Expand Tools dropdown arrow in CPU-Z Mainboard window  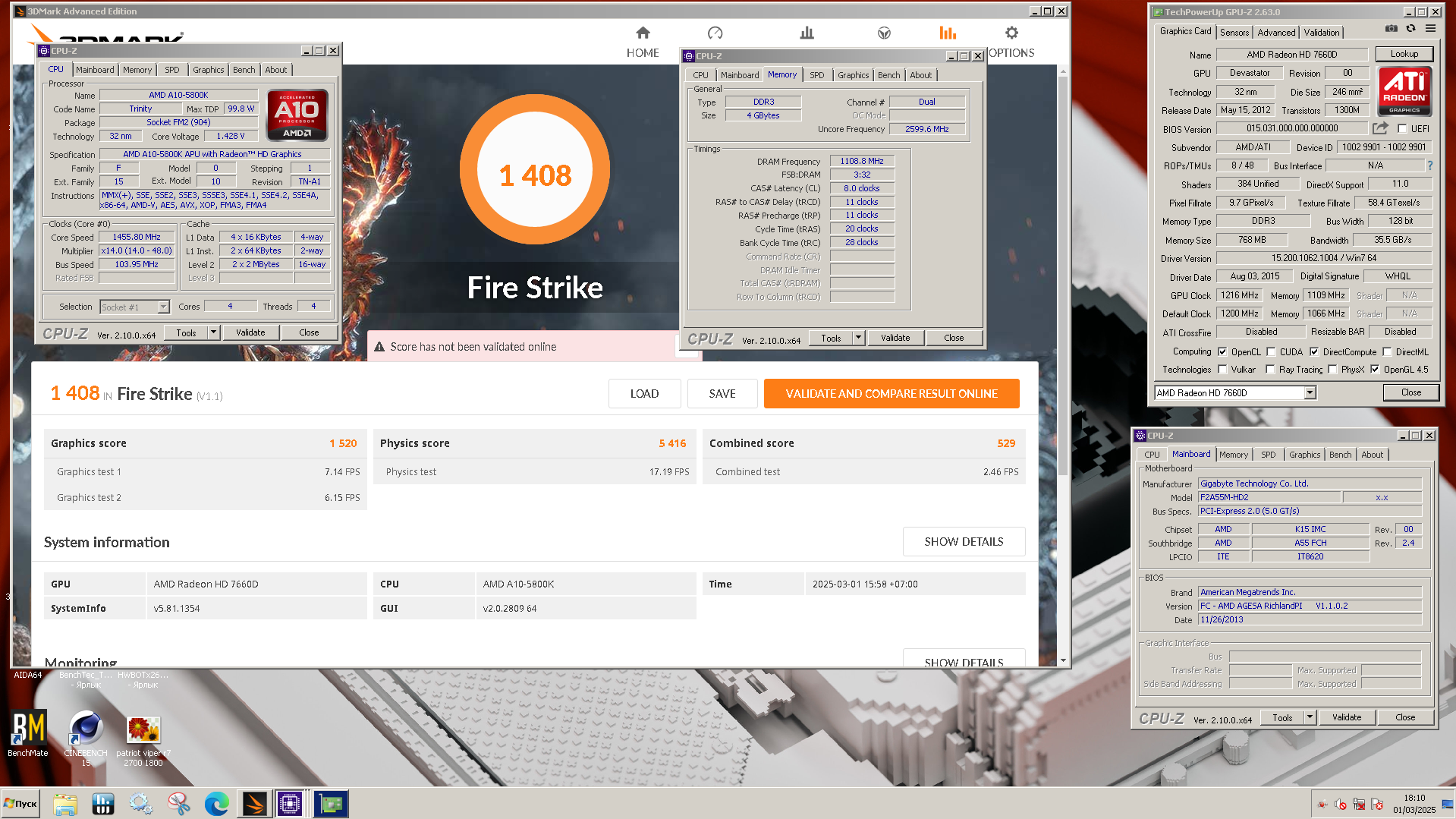pos(1310,717)
